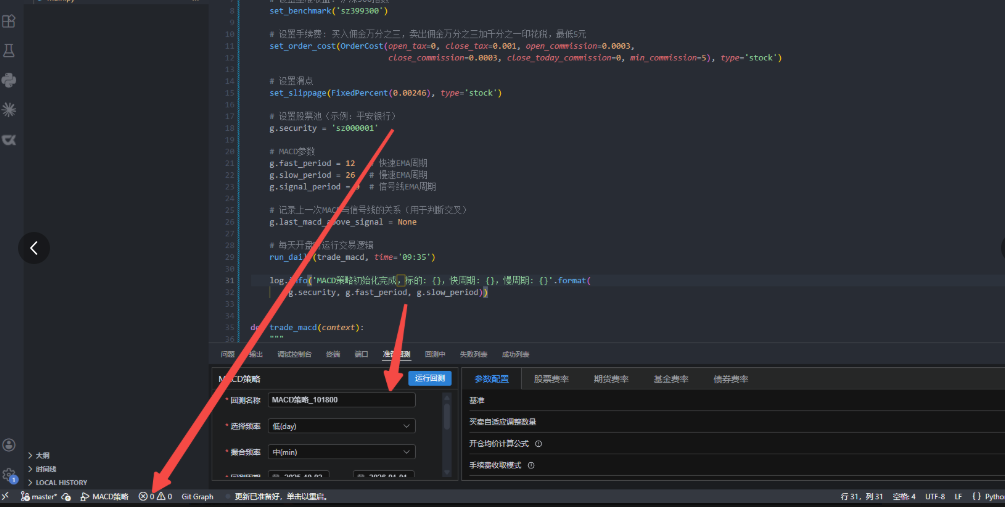Open Git Graph from status bar
This screenshot has height=507, width=1005.
tap(197, 497)
